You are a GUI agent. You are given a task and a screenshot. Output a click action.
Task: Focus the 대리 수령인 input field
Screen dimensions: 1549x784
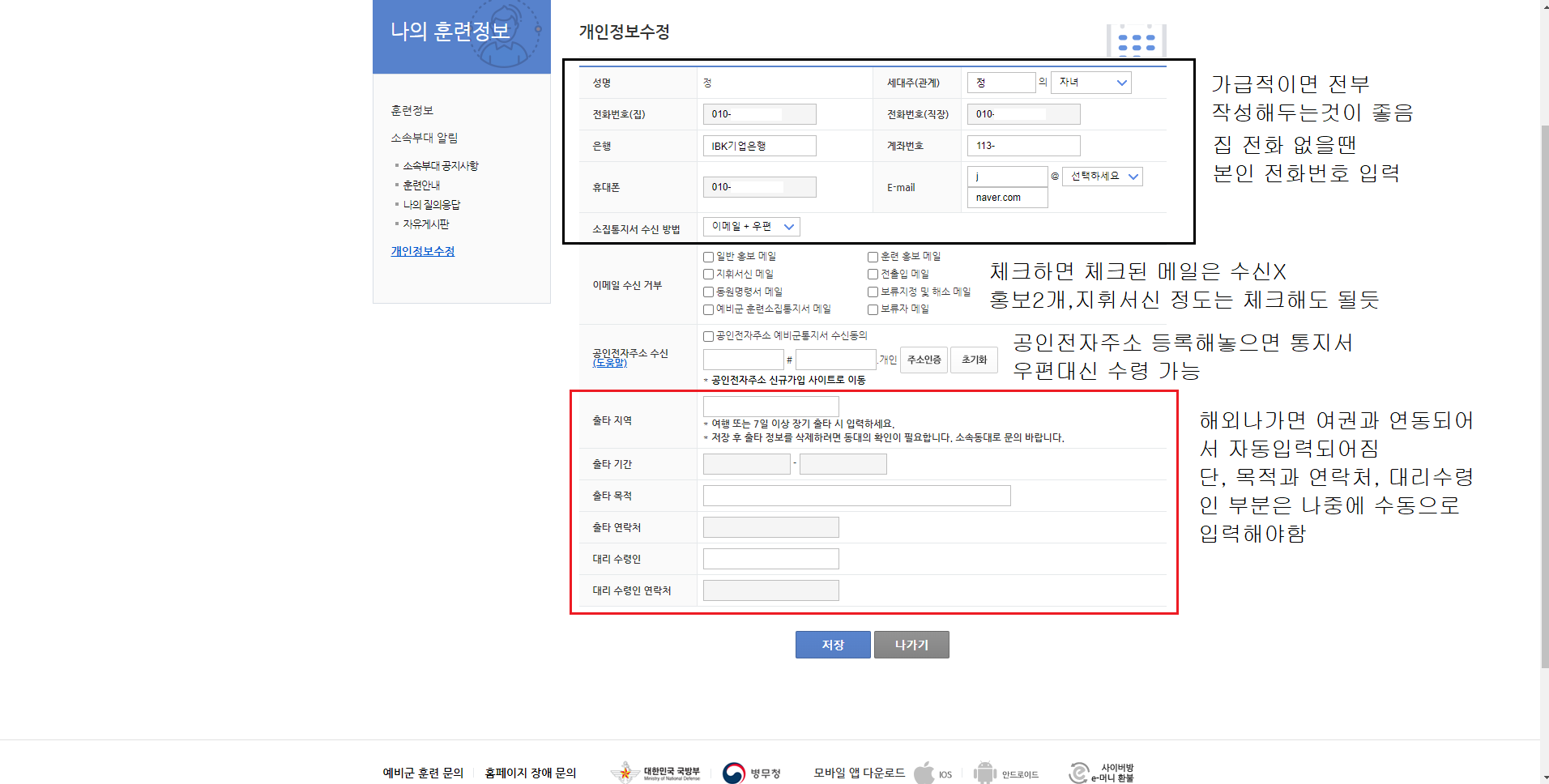tap(771, 559)
